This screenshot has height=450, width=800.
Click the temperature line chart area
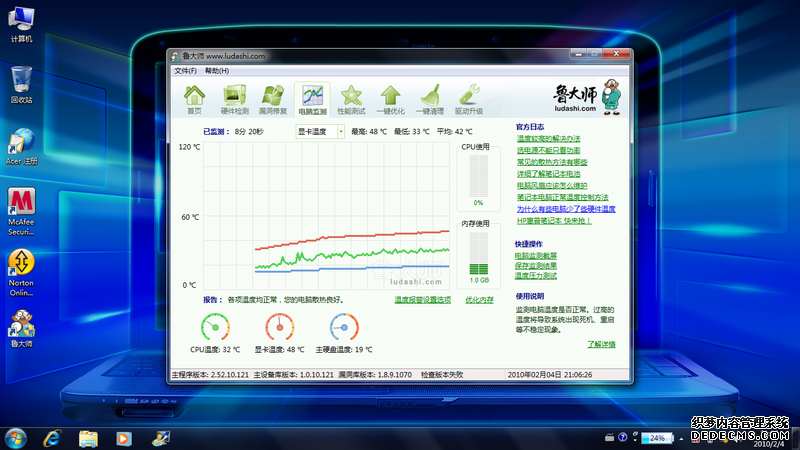[326, 215]
